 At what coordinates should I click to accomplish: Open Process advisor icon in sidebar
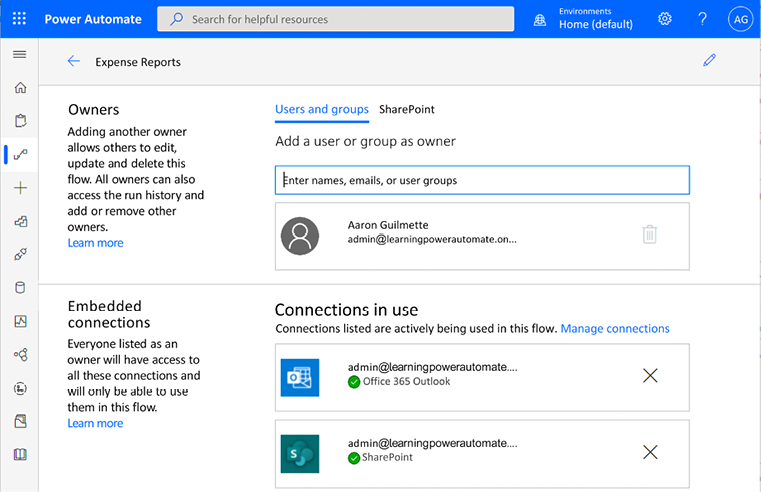20,388
